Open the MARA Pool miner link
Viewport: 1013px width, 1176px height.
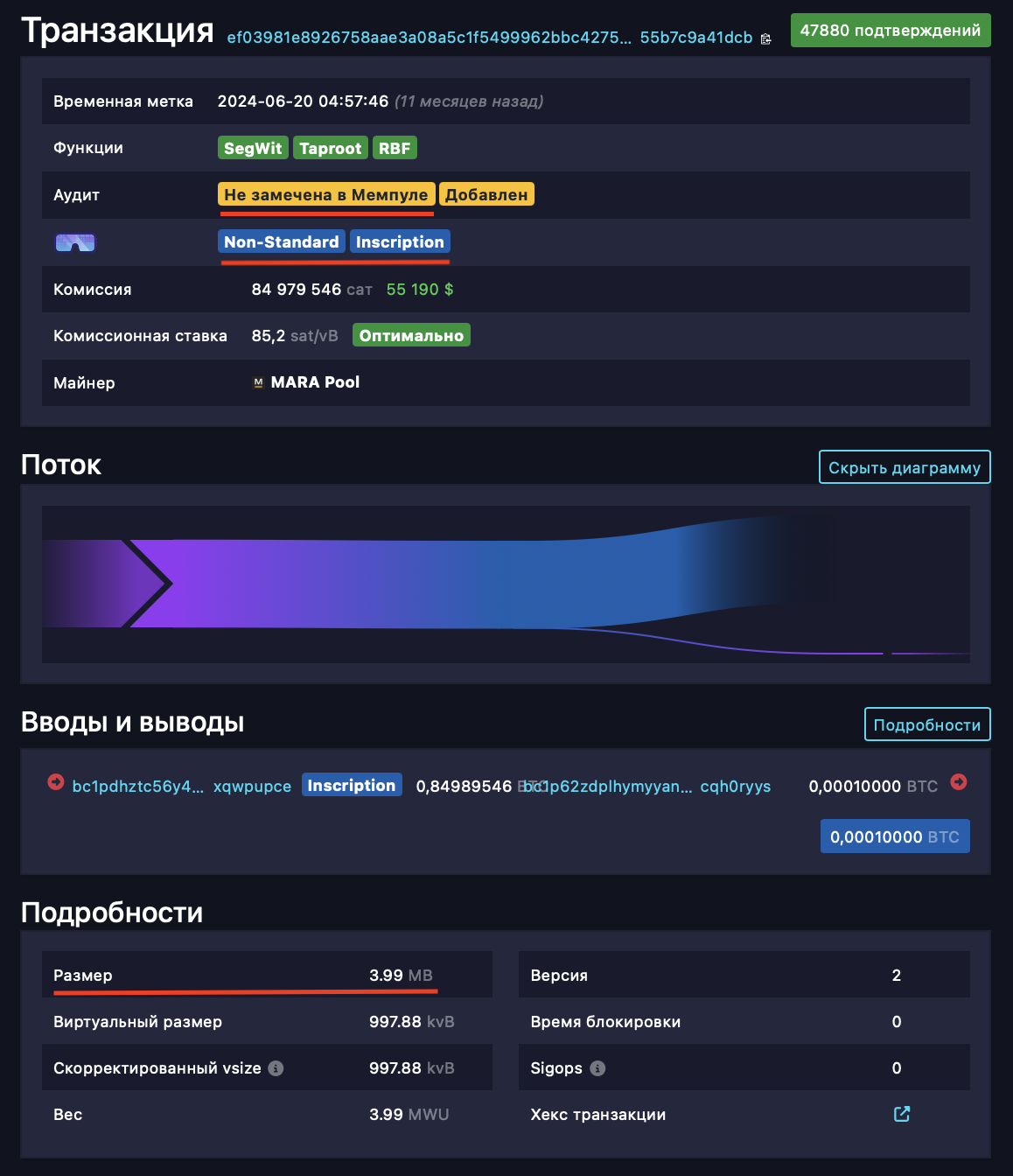[x=315, y=382]
